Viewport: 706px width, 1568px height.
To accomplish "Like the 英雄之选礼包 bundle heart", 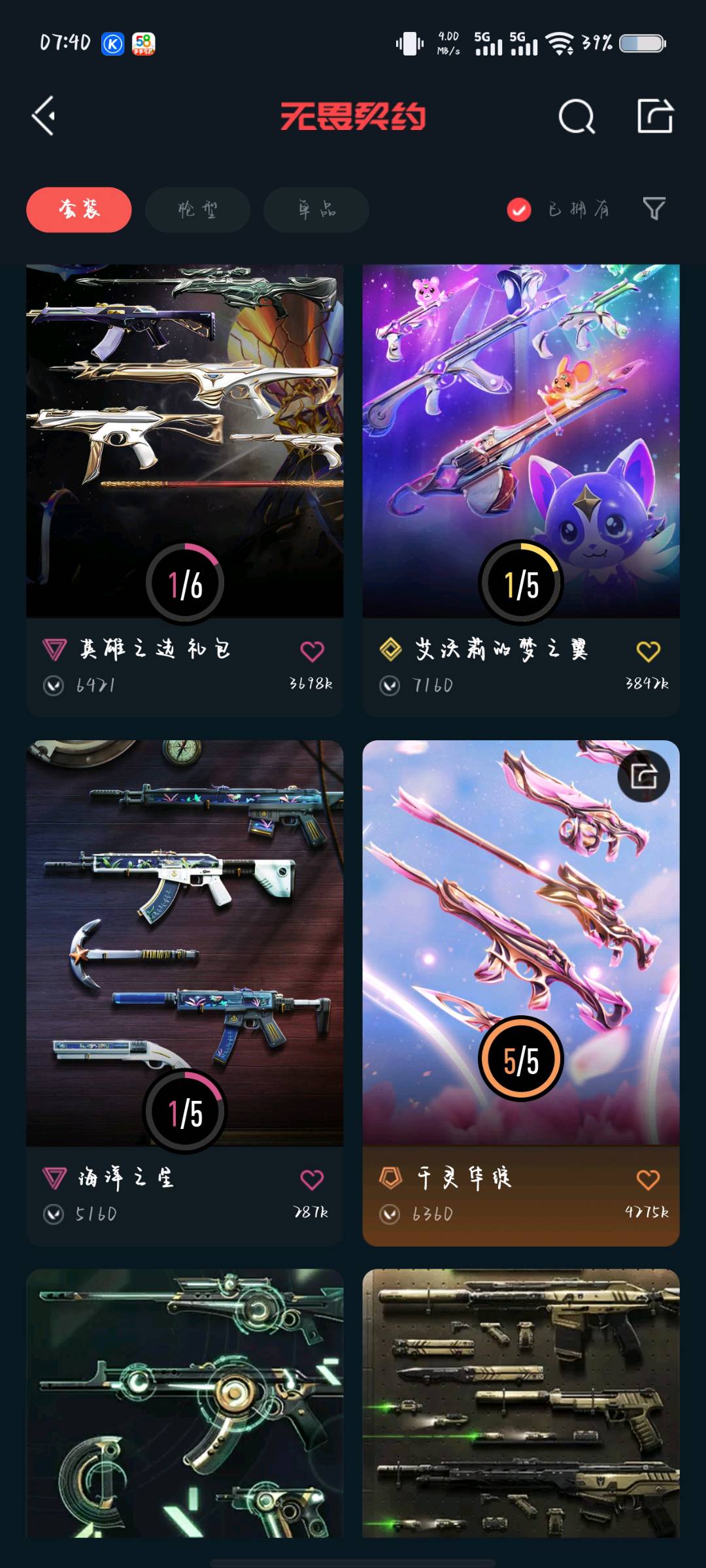I will 312,651.
